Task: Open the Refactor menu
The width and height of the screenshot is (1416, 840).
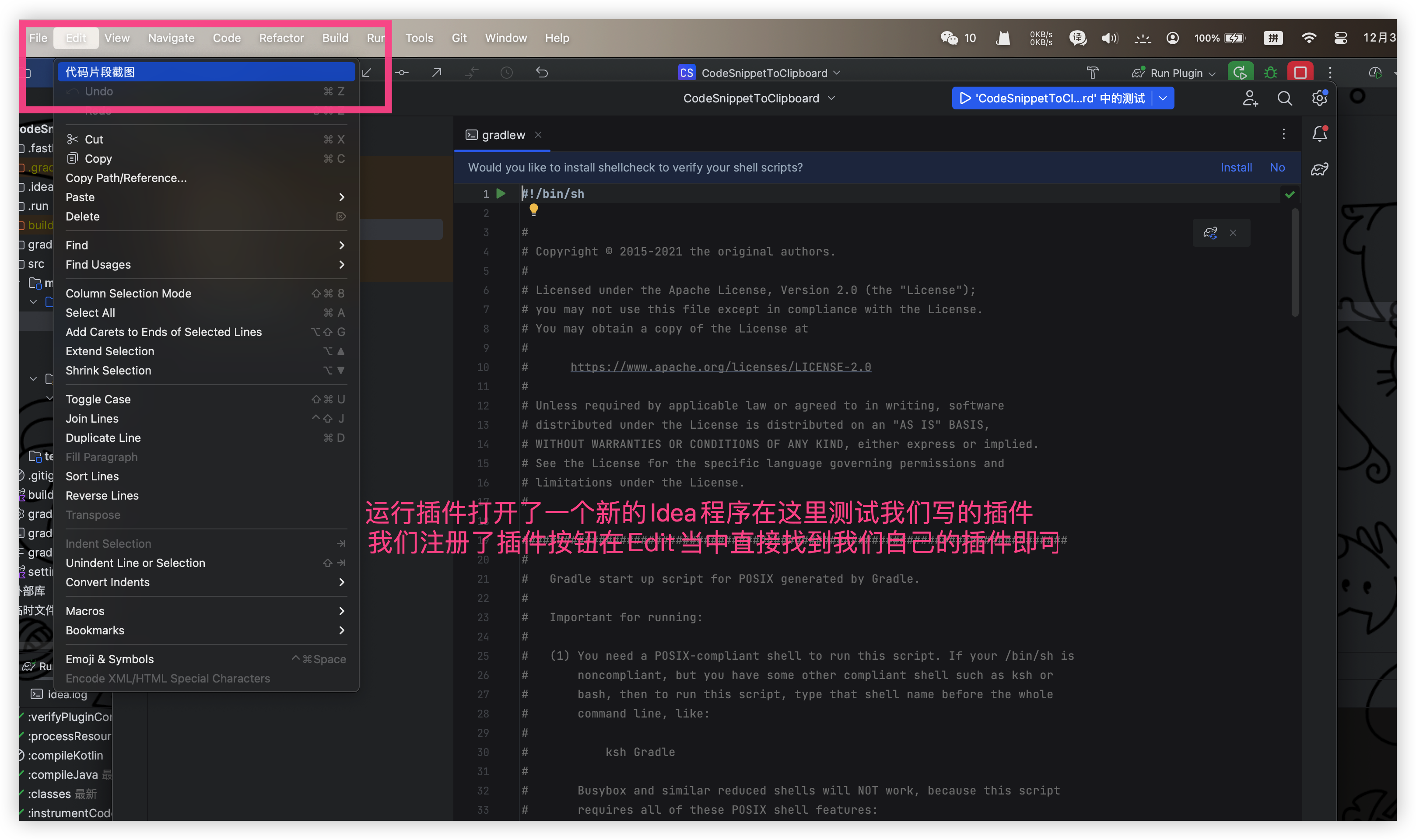Action: [x=281, y=38]
